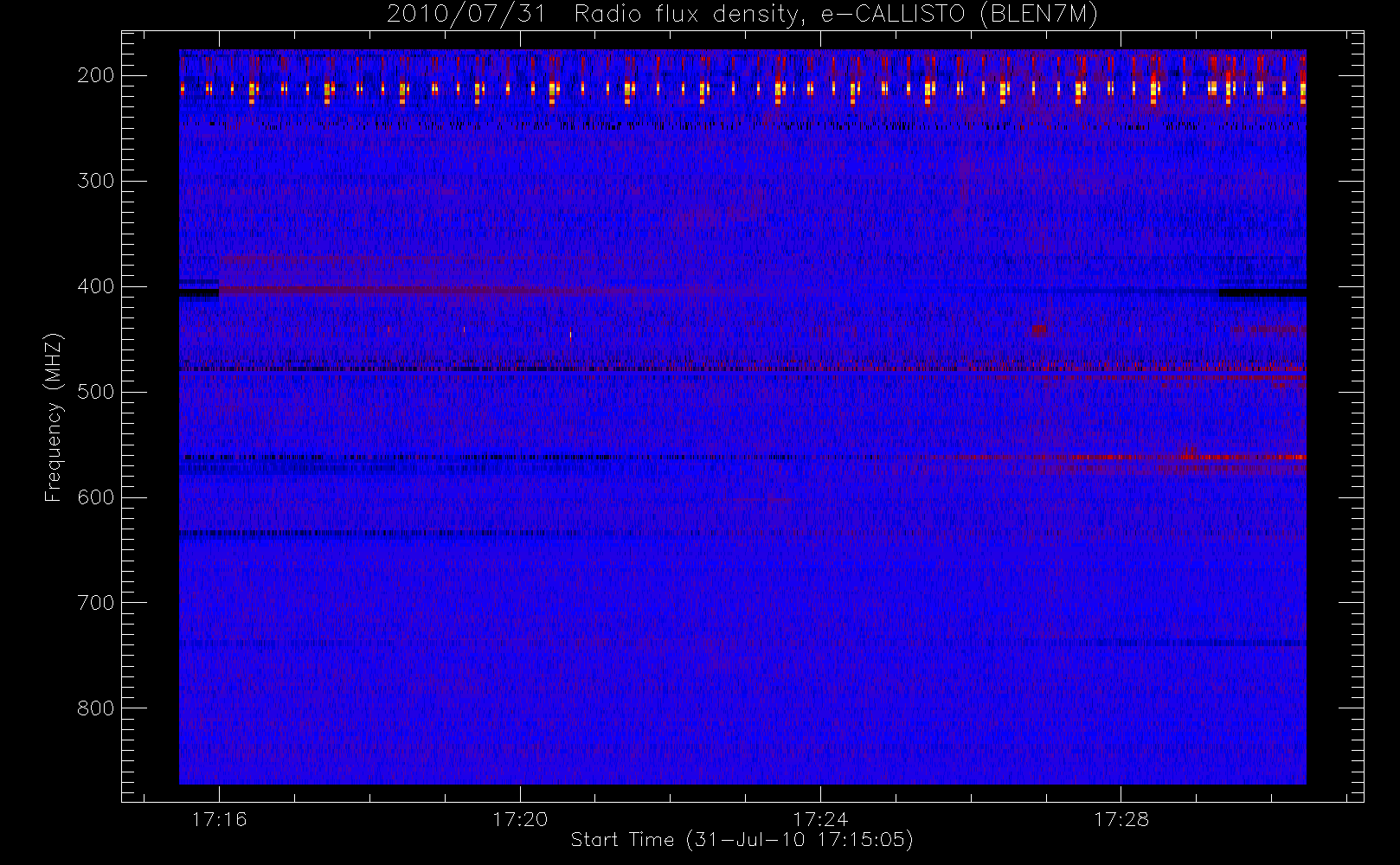Click the 600 frequency tick label

click(96, 497)
